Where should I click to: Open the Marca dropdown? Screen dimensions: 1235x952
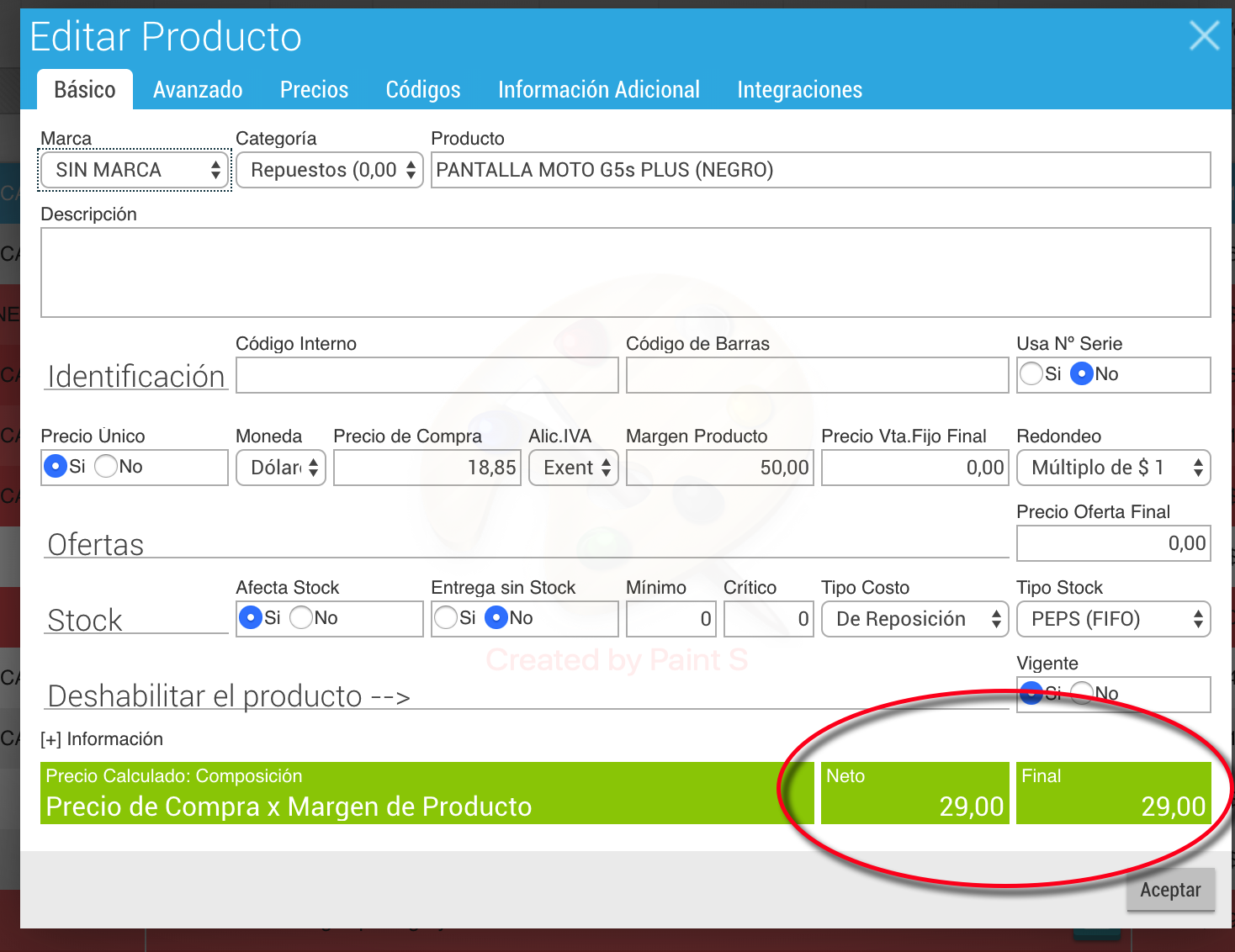pyautogui.click(x=135, y=171)
